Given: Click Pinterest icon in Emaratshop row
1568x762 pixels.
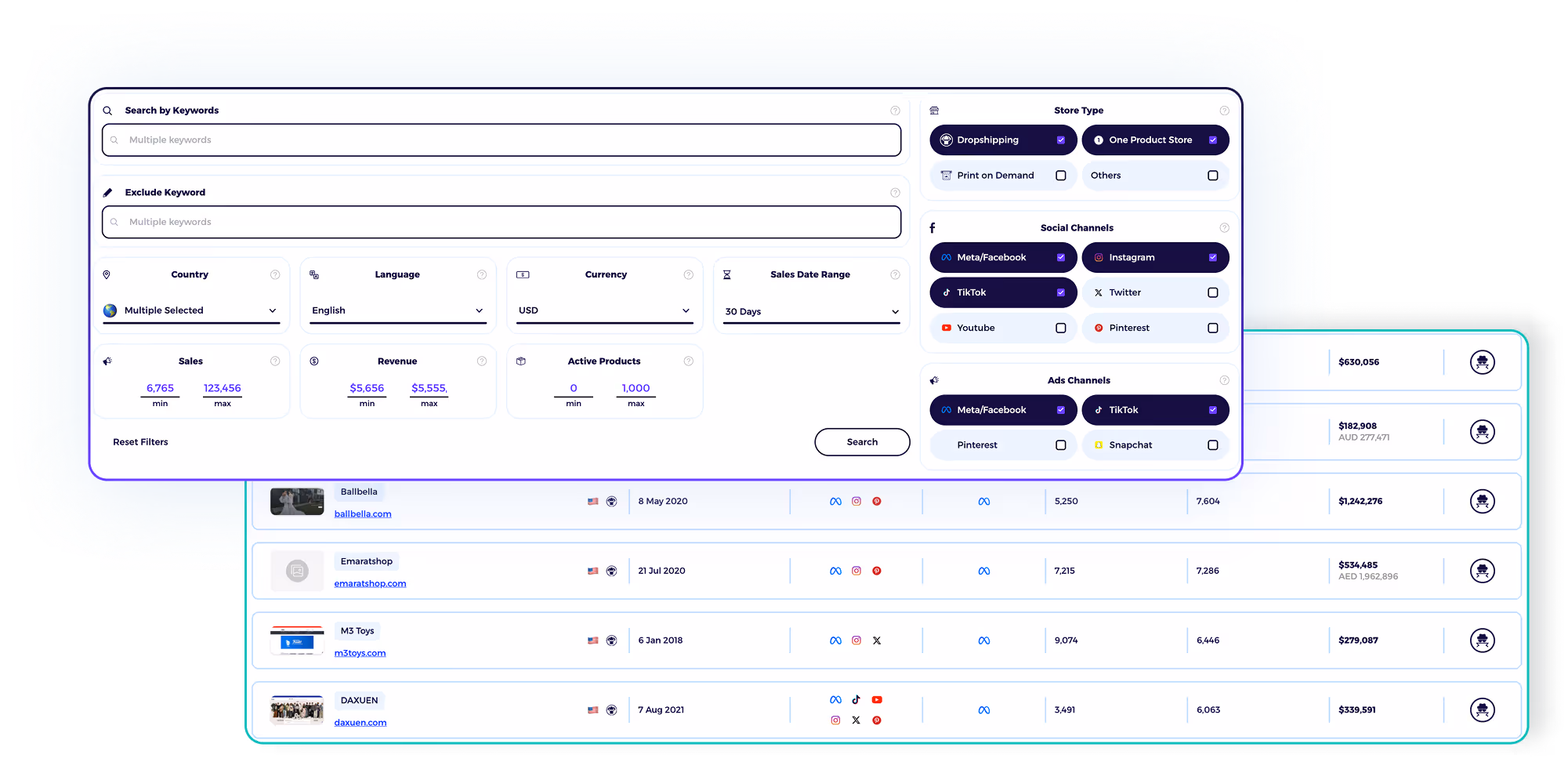Looking at the screenshot, I should click(x=877, y=571).
